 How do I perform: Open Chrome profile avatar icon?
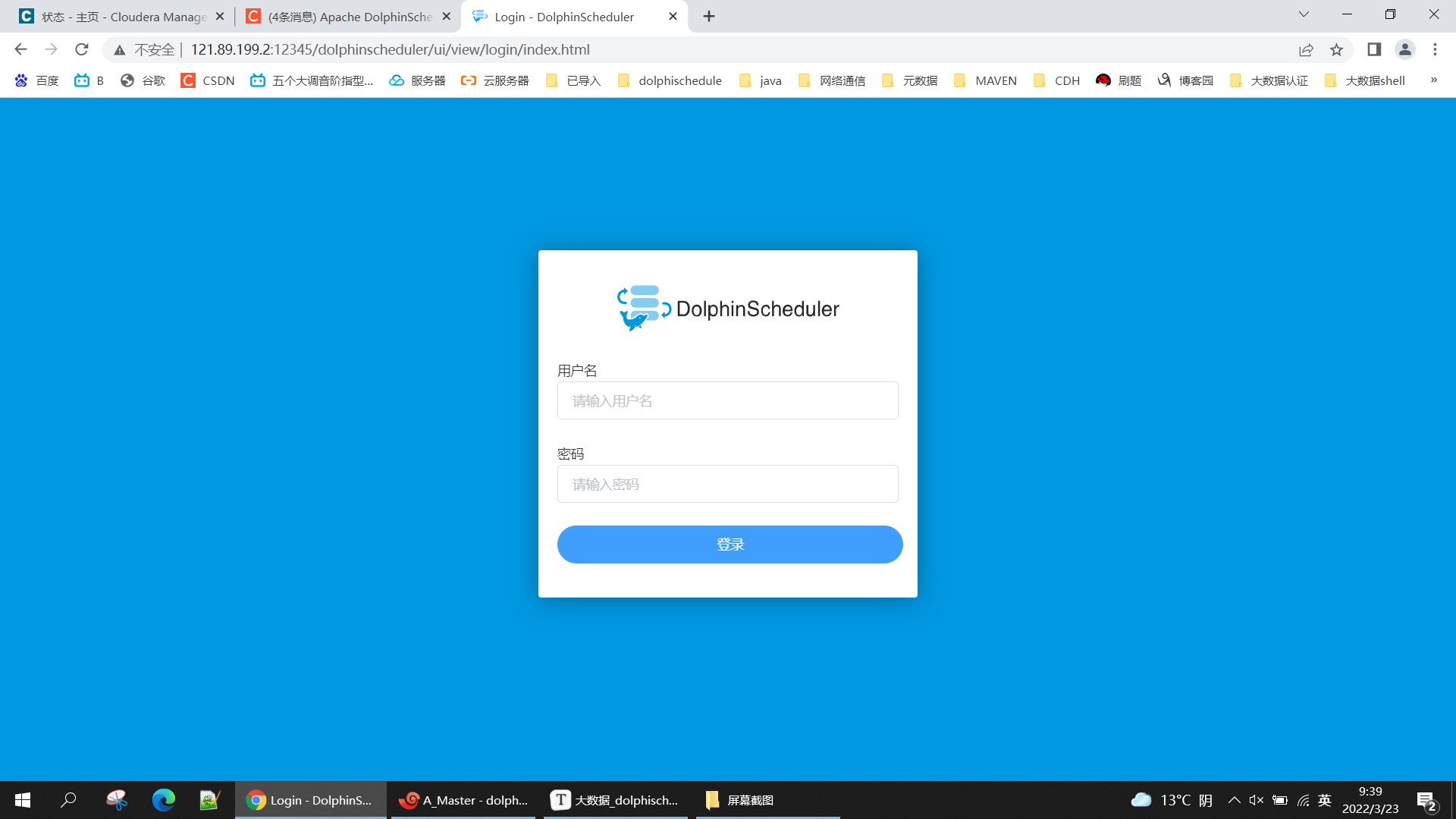pos(1404,50)
